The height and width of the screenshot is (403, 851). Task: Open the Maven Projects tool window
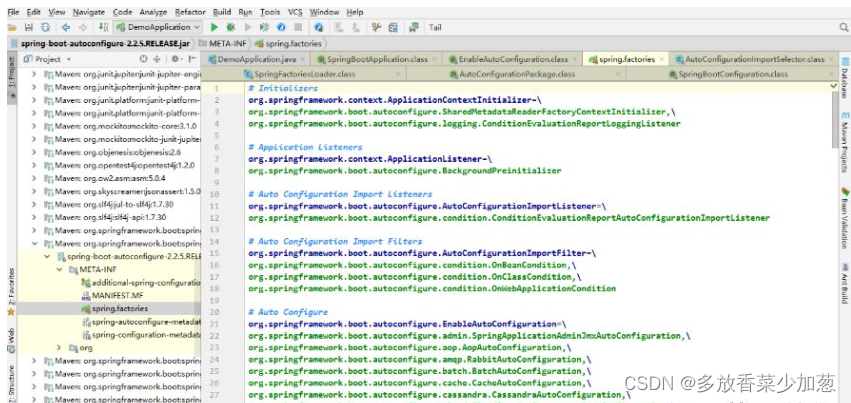click(x=844, y=142)
